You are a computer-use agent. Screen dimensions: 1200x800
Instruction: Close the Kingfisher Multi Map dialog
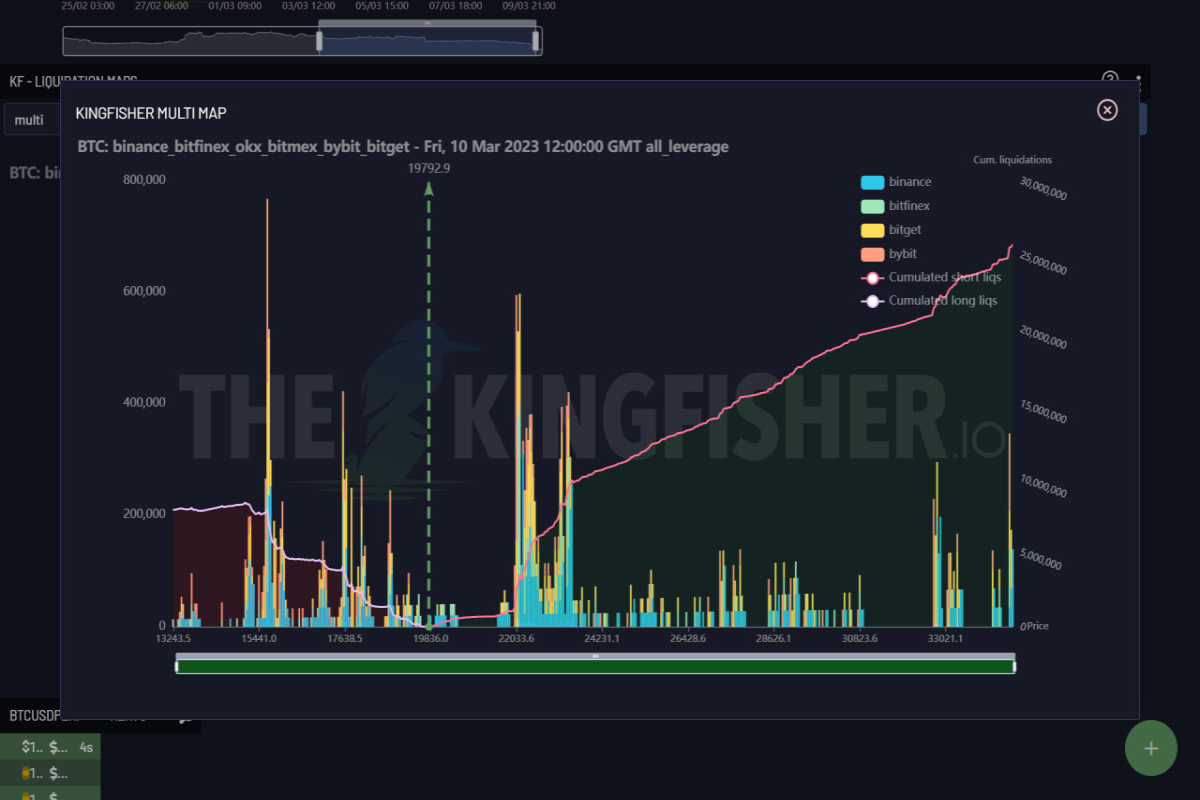pyautogui.click(x=1107, y=110)
